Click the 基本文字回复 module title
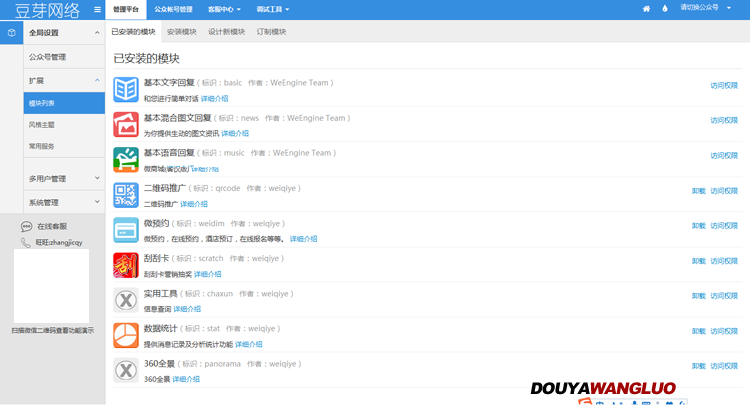This screenshot has height=405, width=750. pyautogui.click(x=169, y=83)
